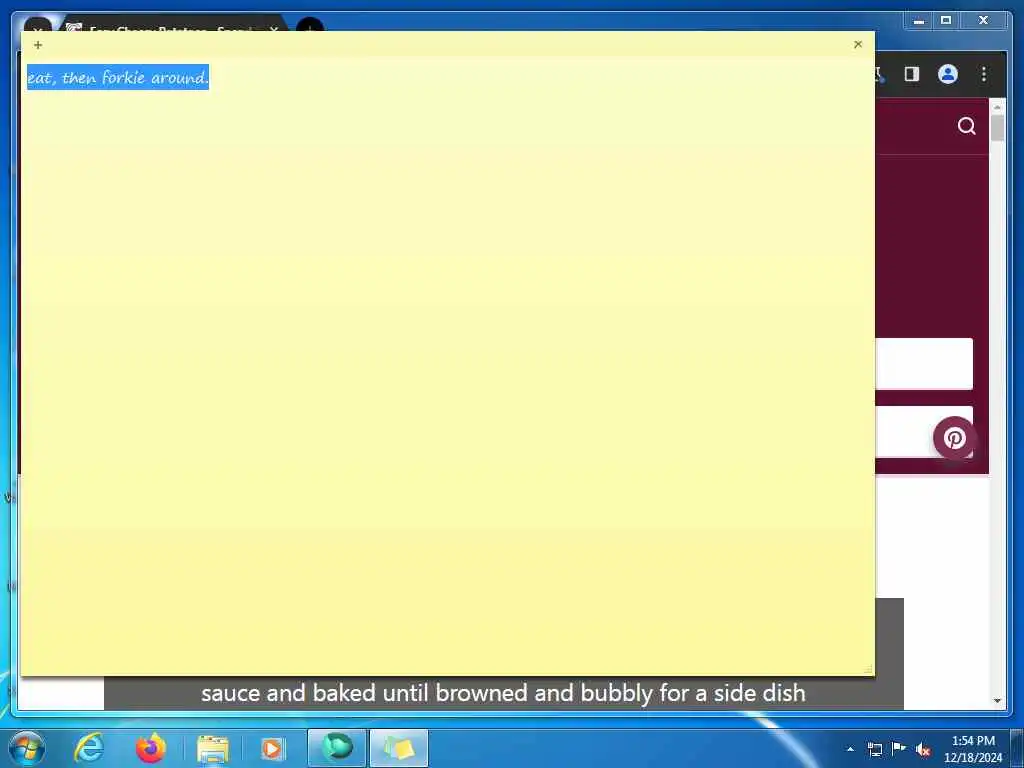Click the page scrollbar up arrow
The width and height of the screenshot is (1024, 768).
pos(997,106)
